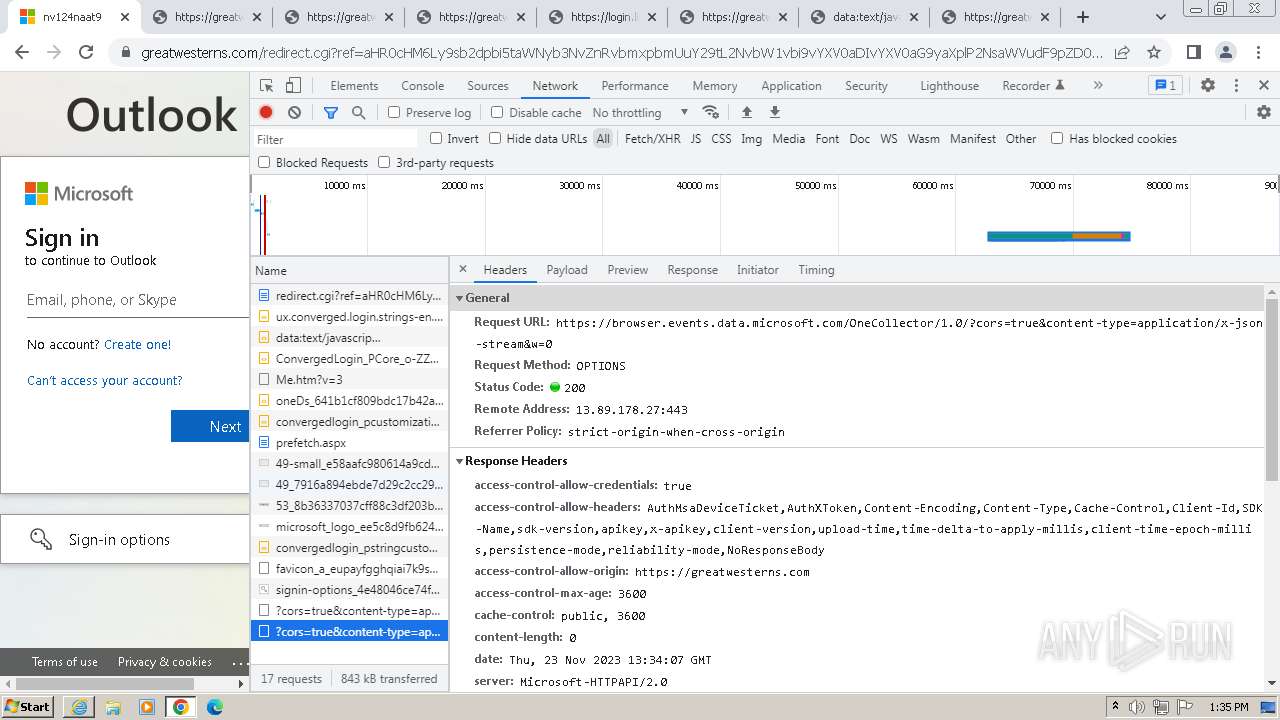This screenshot has height=720, width=1280.
Task: Enable Hide data URLs checkbox
Action: click(x=495, y=139)
